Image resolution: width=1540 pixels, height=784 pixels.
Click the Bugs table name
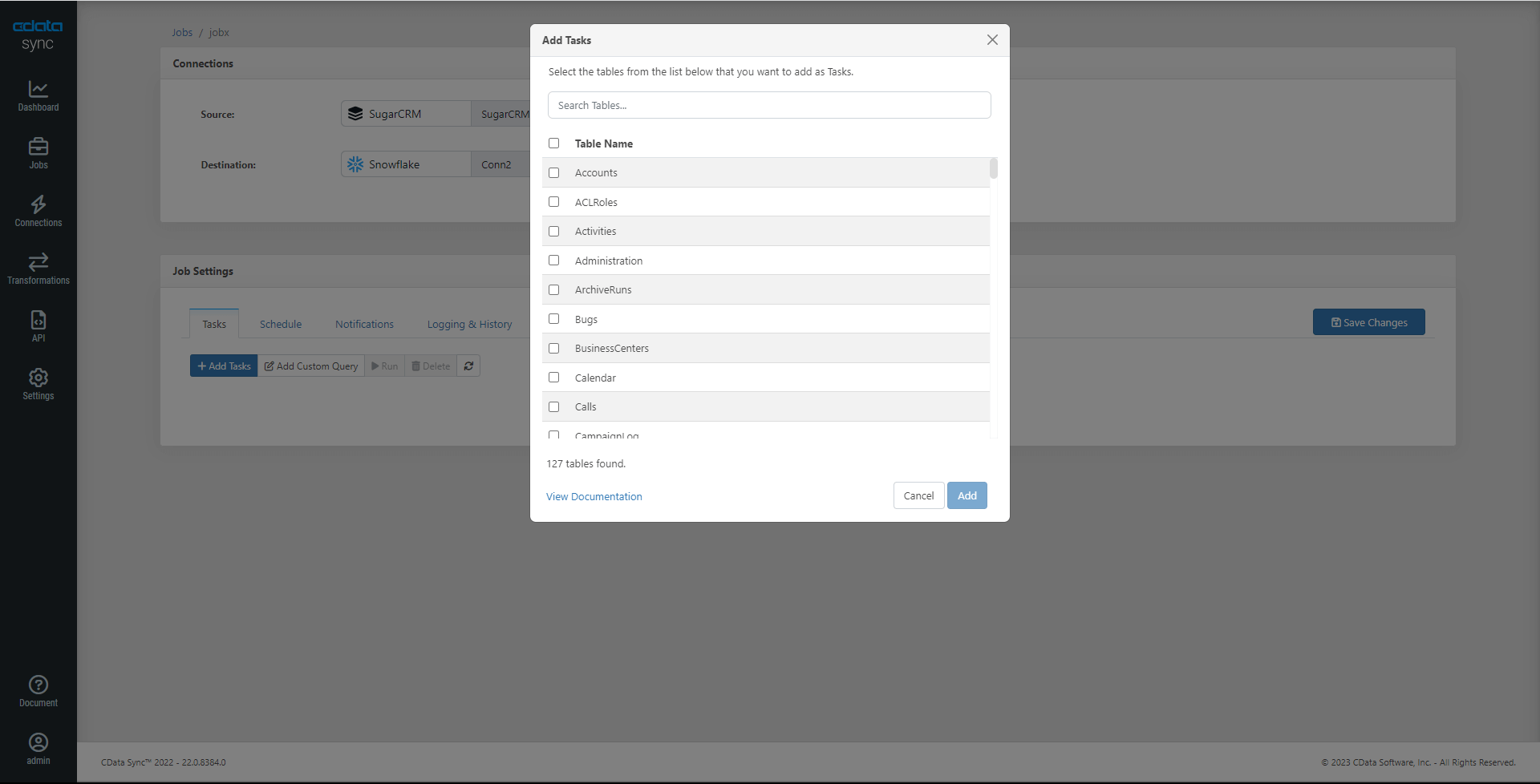pyautogui.click(x=586, y=319)
